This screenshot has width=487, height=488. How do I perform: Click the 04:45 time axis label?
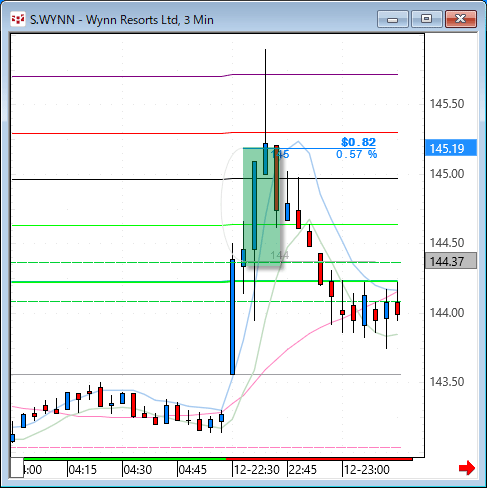click(x=193, y=470)
